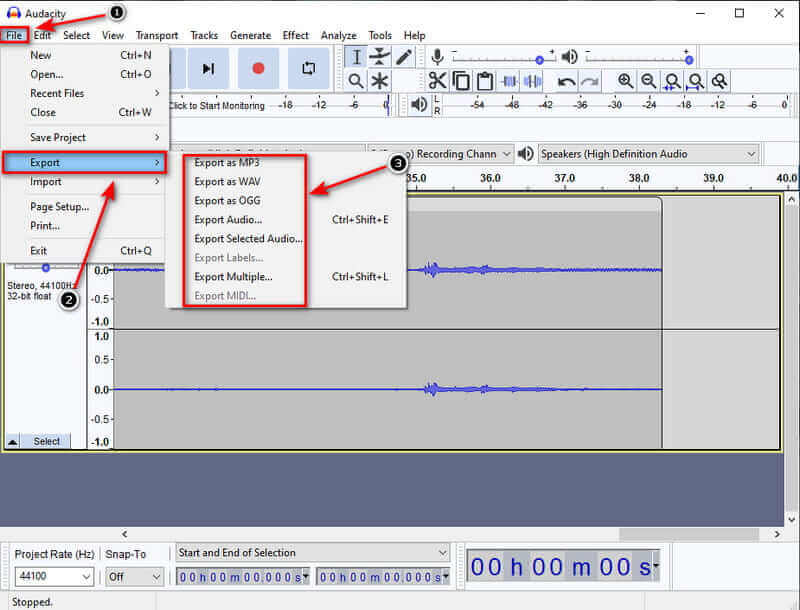Click the Silence audio icon
The height and width of the screenshot is (610, 800).
[x=532, y=81]
